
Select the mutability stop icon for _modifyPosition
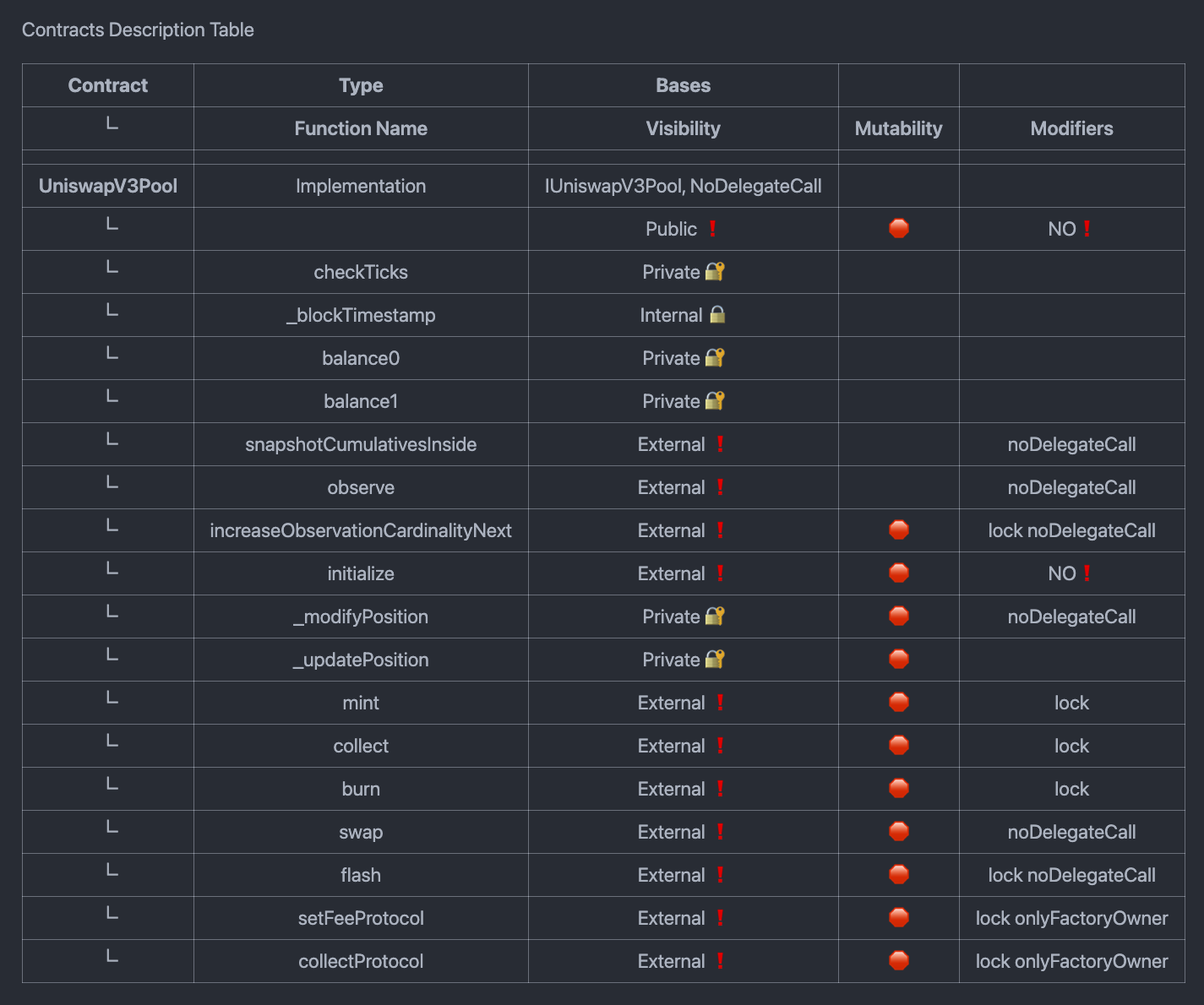pyautogui.click(x=899, y=617)
